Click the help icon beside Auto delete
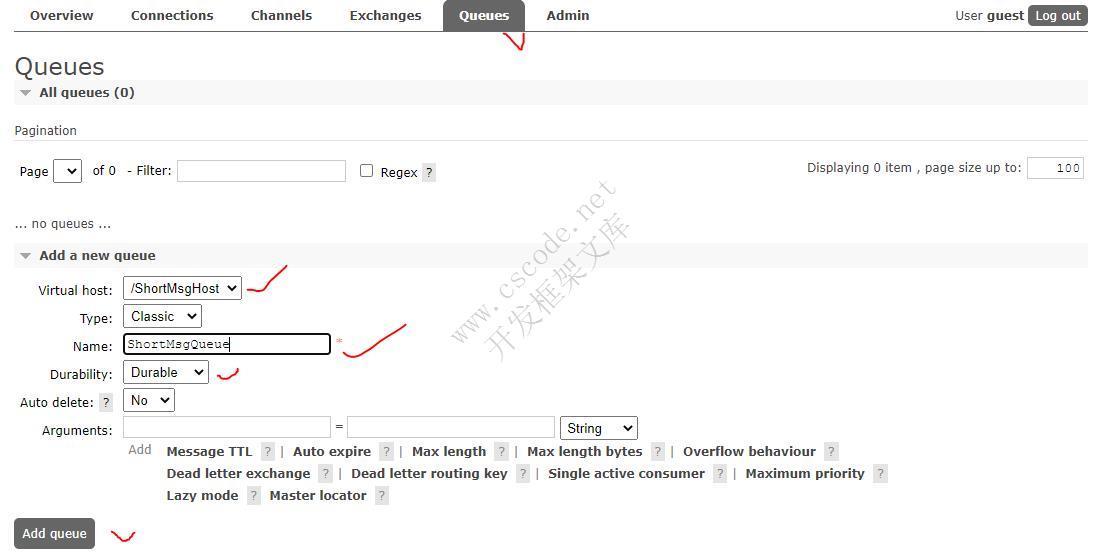Image resolution: width=1095 pixels, height=553 pixels. (106, 402)
